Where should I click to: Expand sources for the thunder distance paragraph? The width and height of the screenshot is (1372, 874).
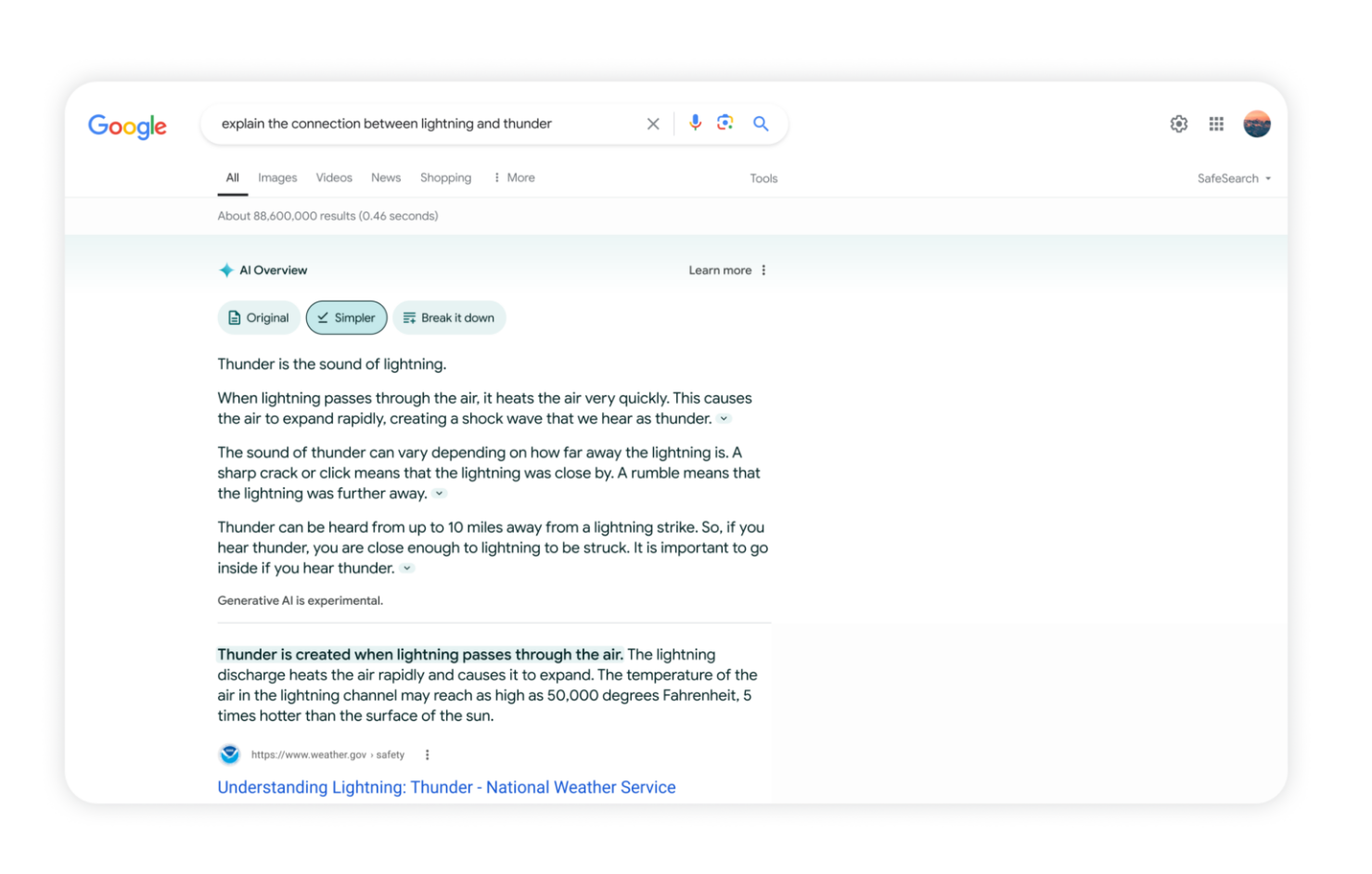tap(406, 568)
